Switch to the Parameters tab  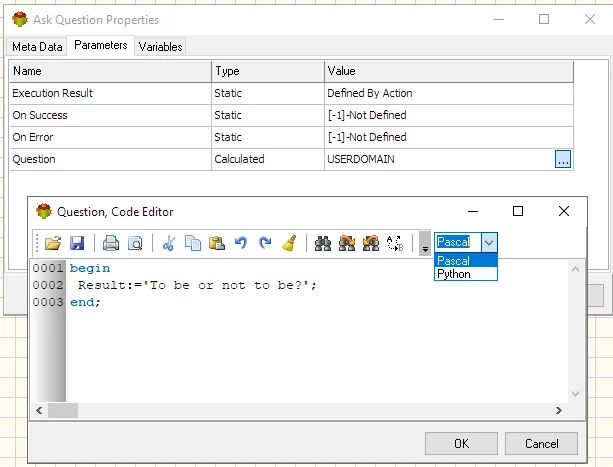[100, 45]
